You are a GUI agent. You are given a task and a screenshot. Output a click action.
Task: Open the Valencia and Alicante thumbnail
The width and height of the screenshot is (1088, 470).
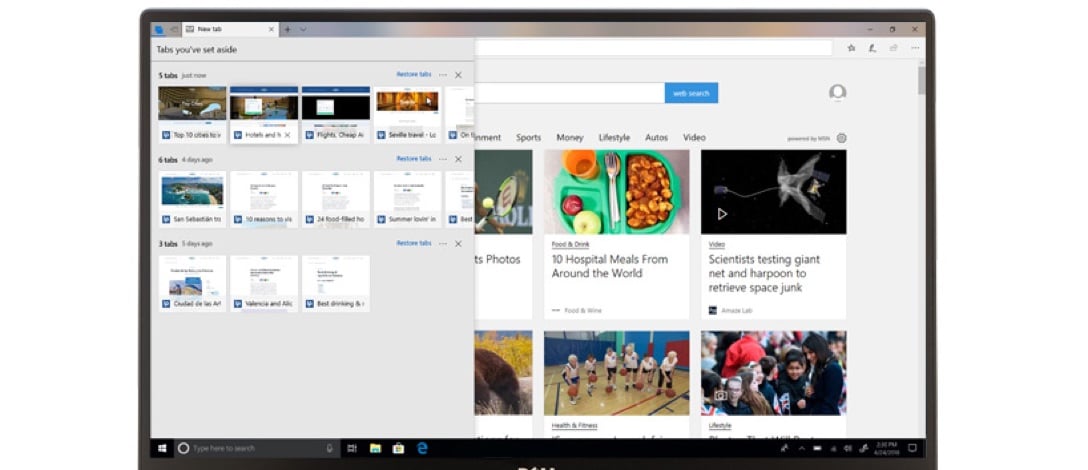264,283
